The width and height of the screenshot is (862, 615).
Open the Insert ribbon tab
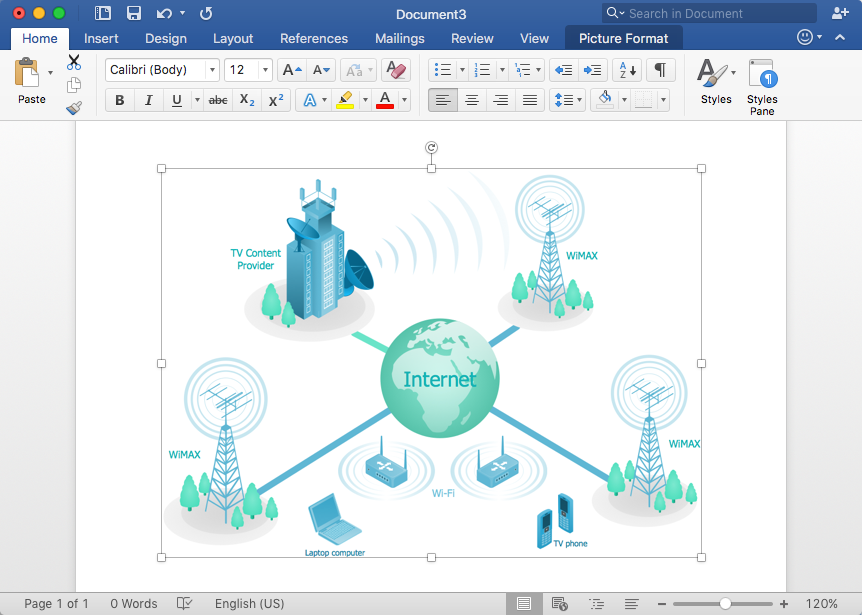[x=101, y=38]
